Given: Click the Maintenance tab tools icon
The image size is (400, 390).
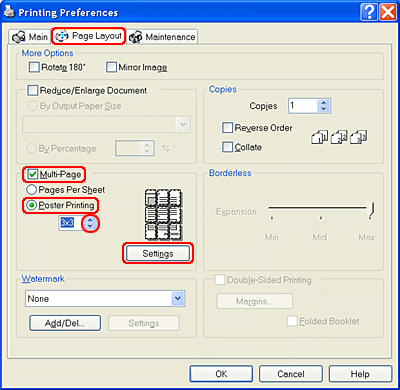Looking at the screenshot, I should click(136, 37).
